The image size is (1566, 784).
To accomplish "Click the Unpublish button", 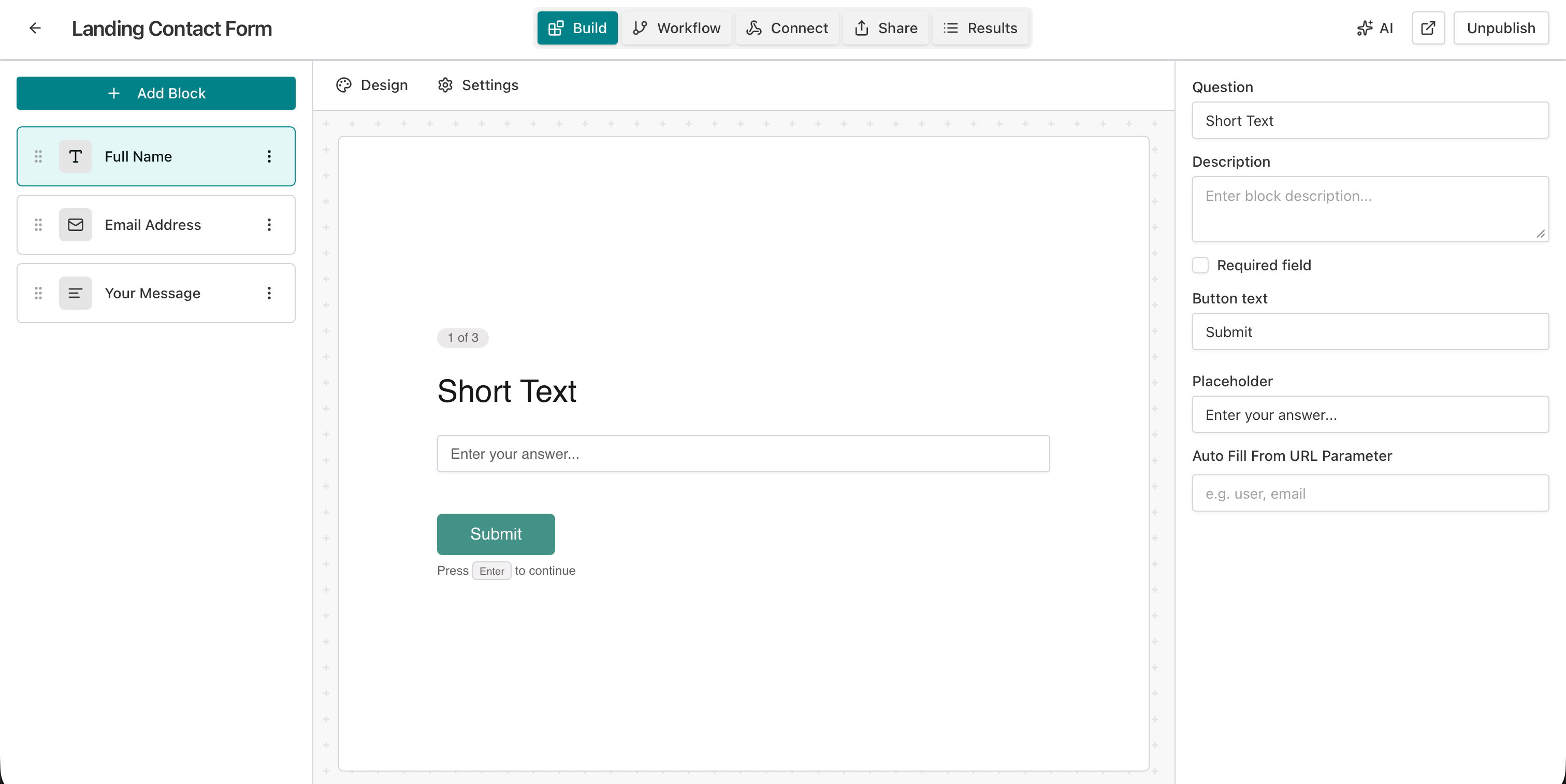I will [1501, 28].
